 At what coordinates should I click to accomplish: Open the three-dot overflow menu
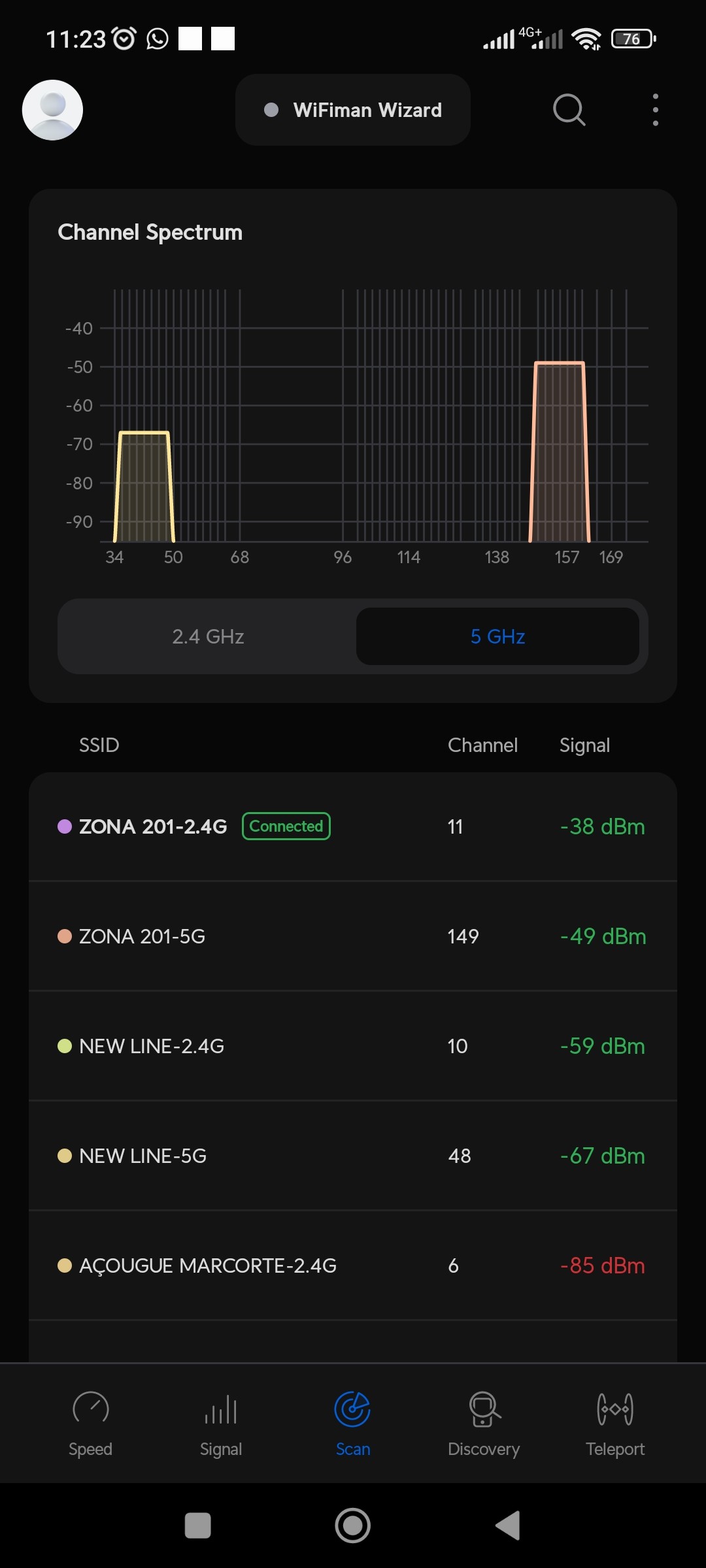(x=655, y=110)
